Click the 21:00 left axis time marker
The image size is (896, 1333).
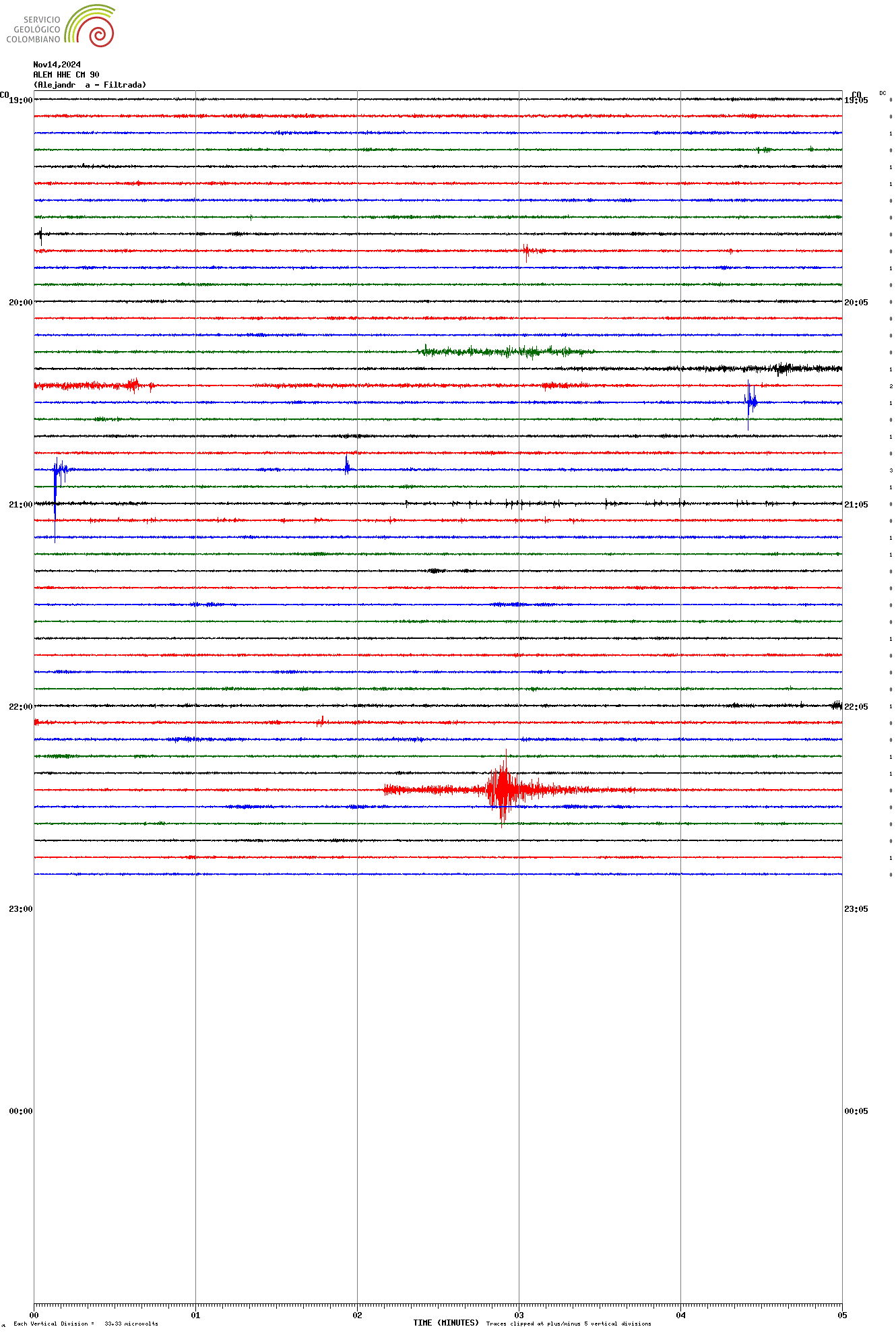point(20,505)
